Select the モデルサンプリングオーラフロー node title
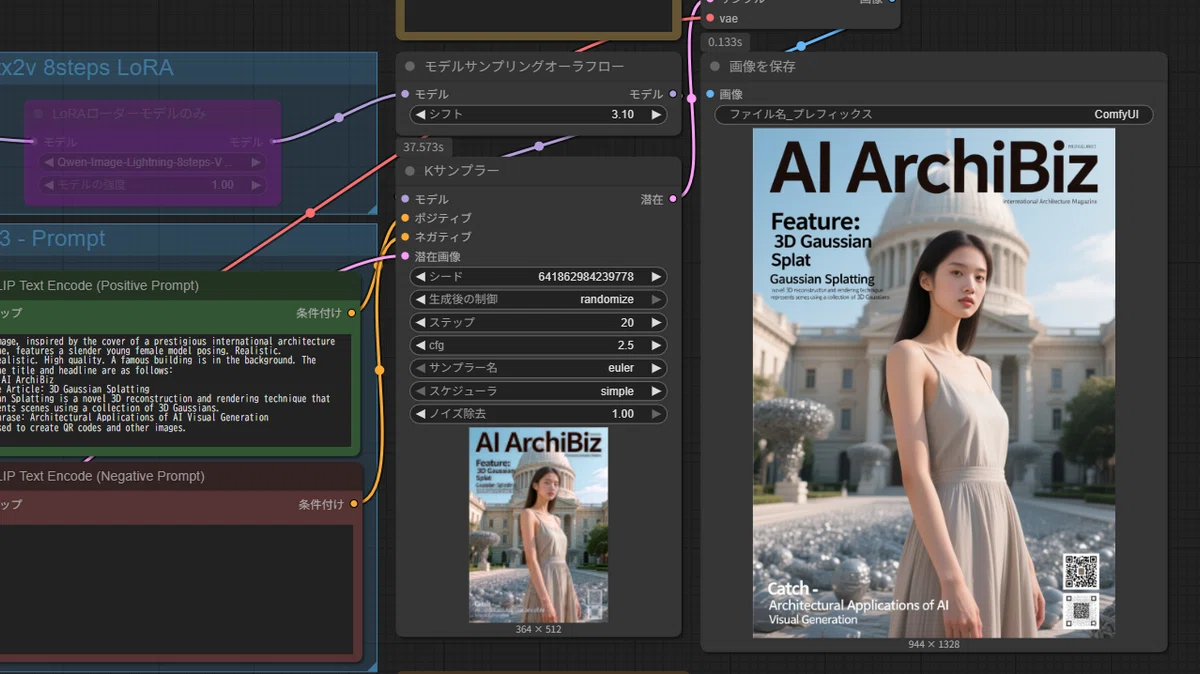The image size is (1200, 674). (524, 66)
